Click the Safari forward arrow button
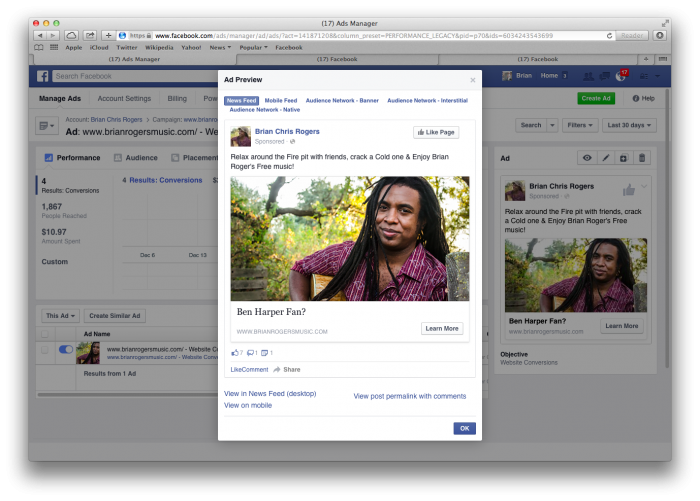700x501 pixels. tap(52, 35)
